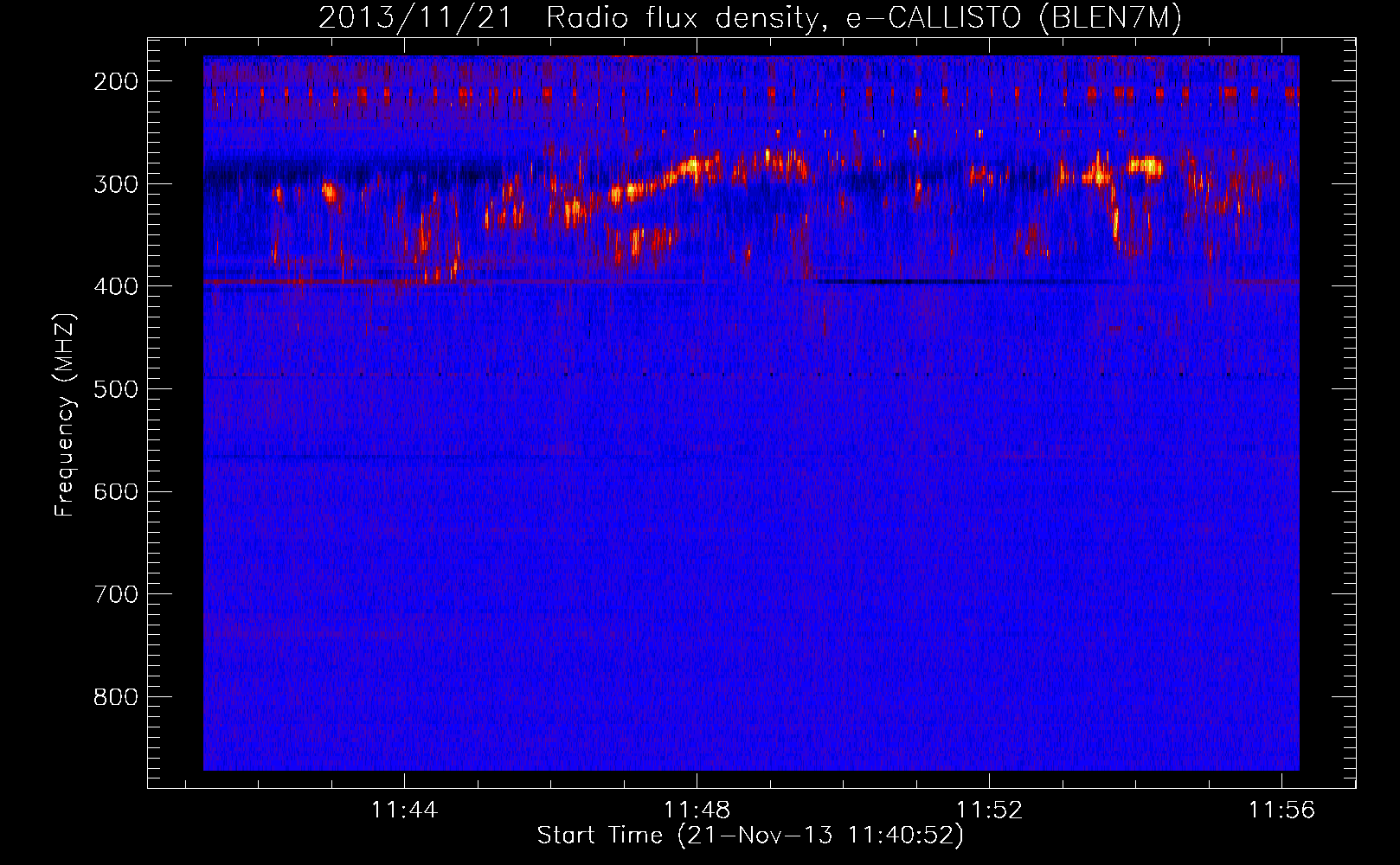1400x865 pixels.
Task: Click the plot title '2013/11/21 Radio flux density'
Action: coord(568,18)
